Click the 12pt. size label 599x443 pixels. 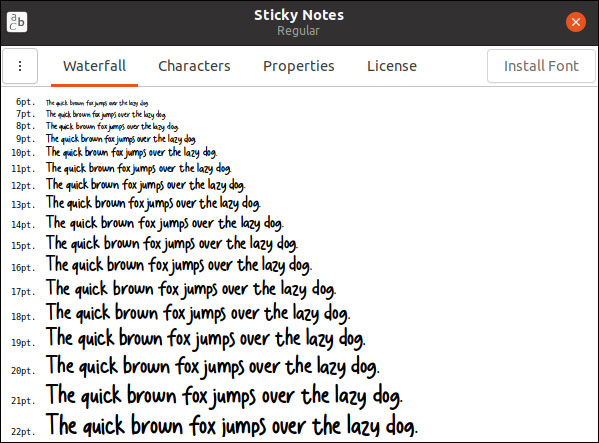point(23,186)
